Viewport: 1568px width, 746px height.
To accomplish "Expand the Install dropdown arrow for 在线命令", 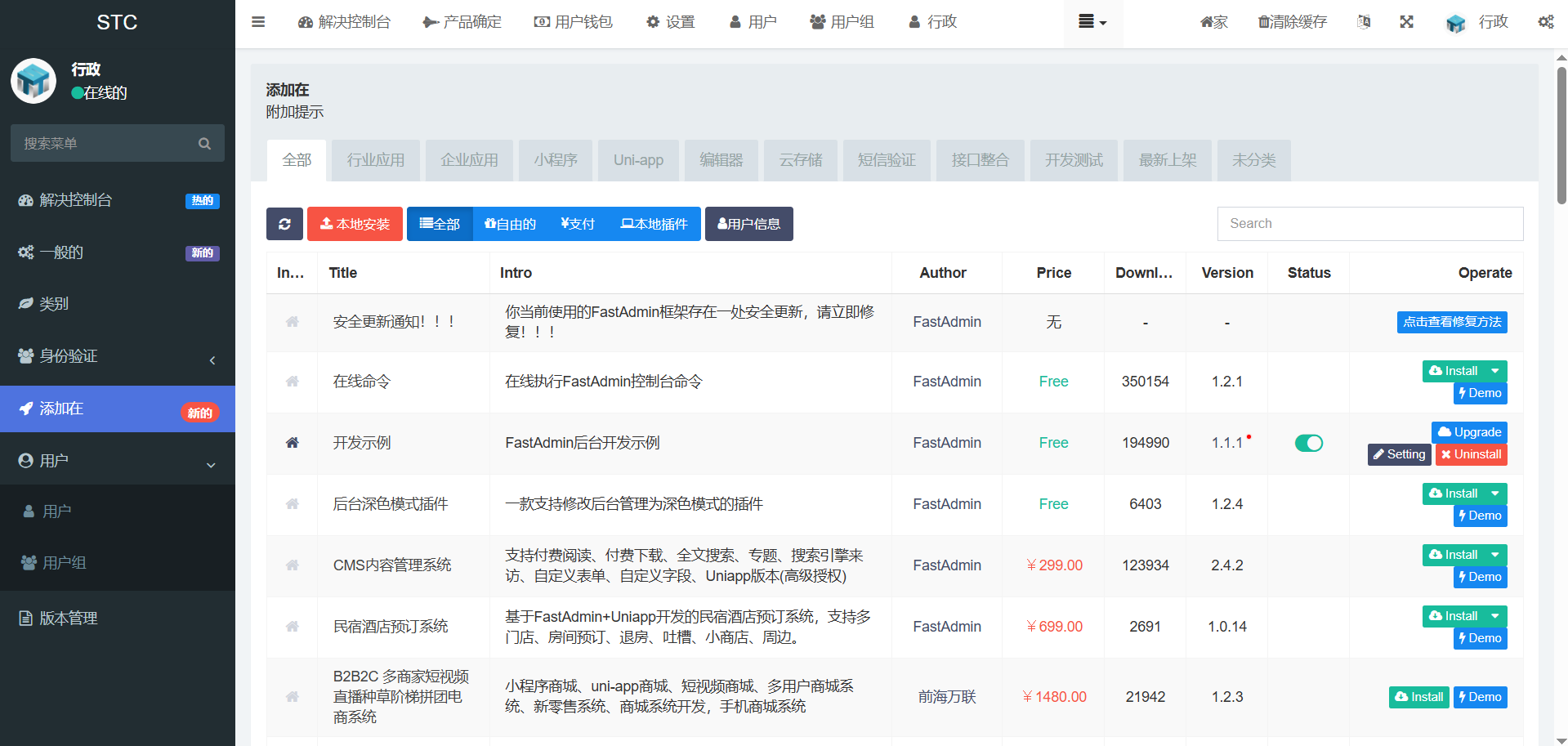I will [x=1495, y=371].
